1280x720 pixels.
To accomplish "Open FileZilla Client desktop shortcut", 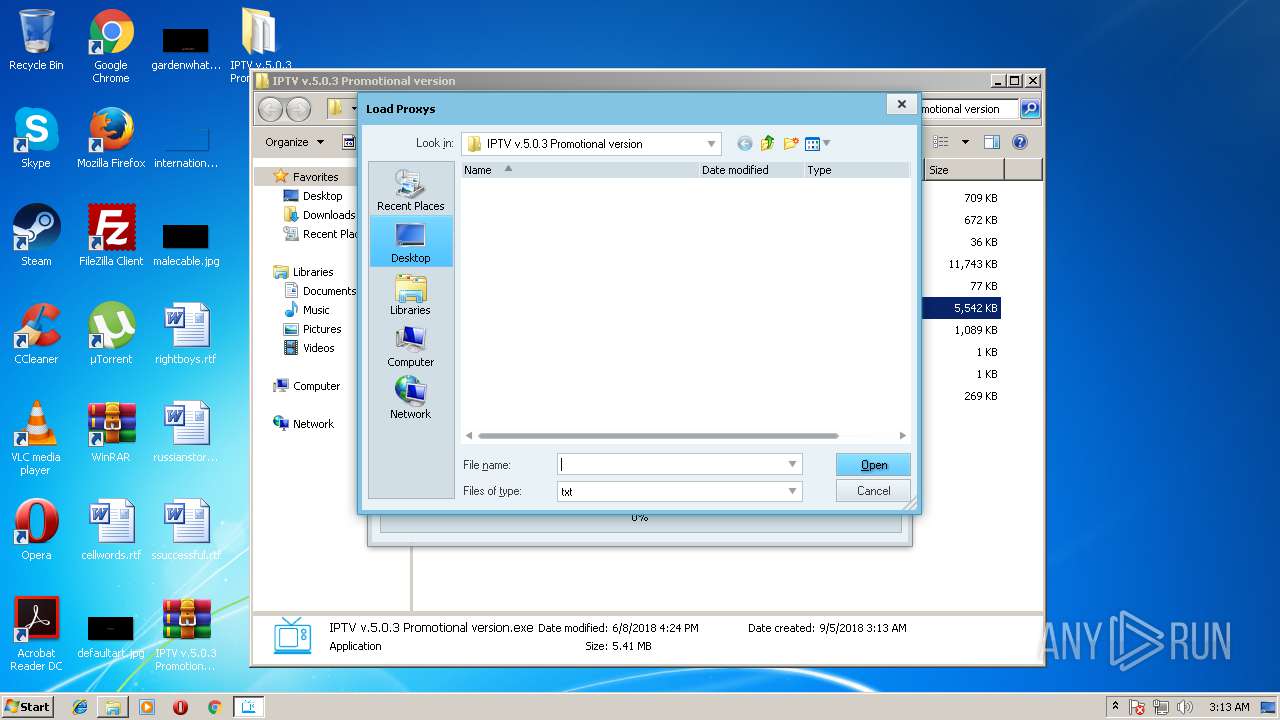I will (111, 236).
